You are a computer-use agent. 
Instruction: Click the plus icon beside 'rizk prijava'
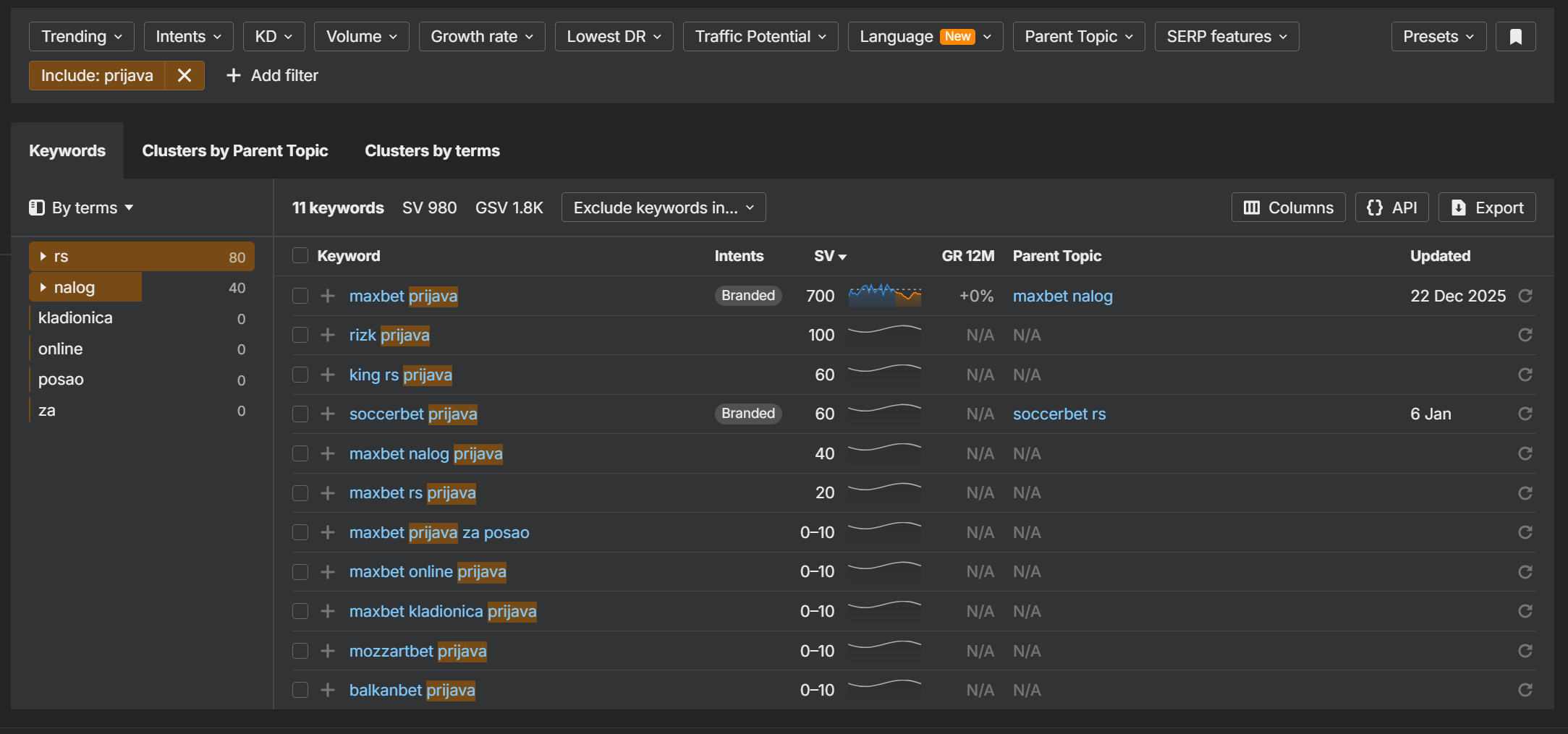(x=328, y=336)
